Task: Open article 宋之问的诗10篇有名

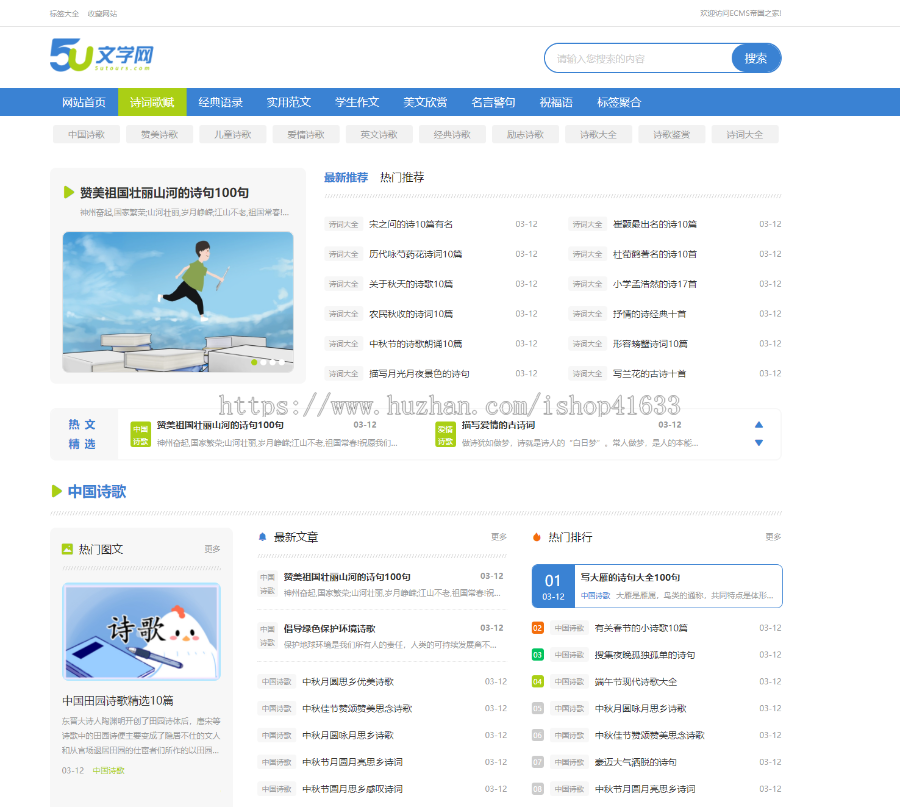Action: click(x=411, y=224)
